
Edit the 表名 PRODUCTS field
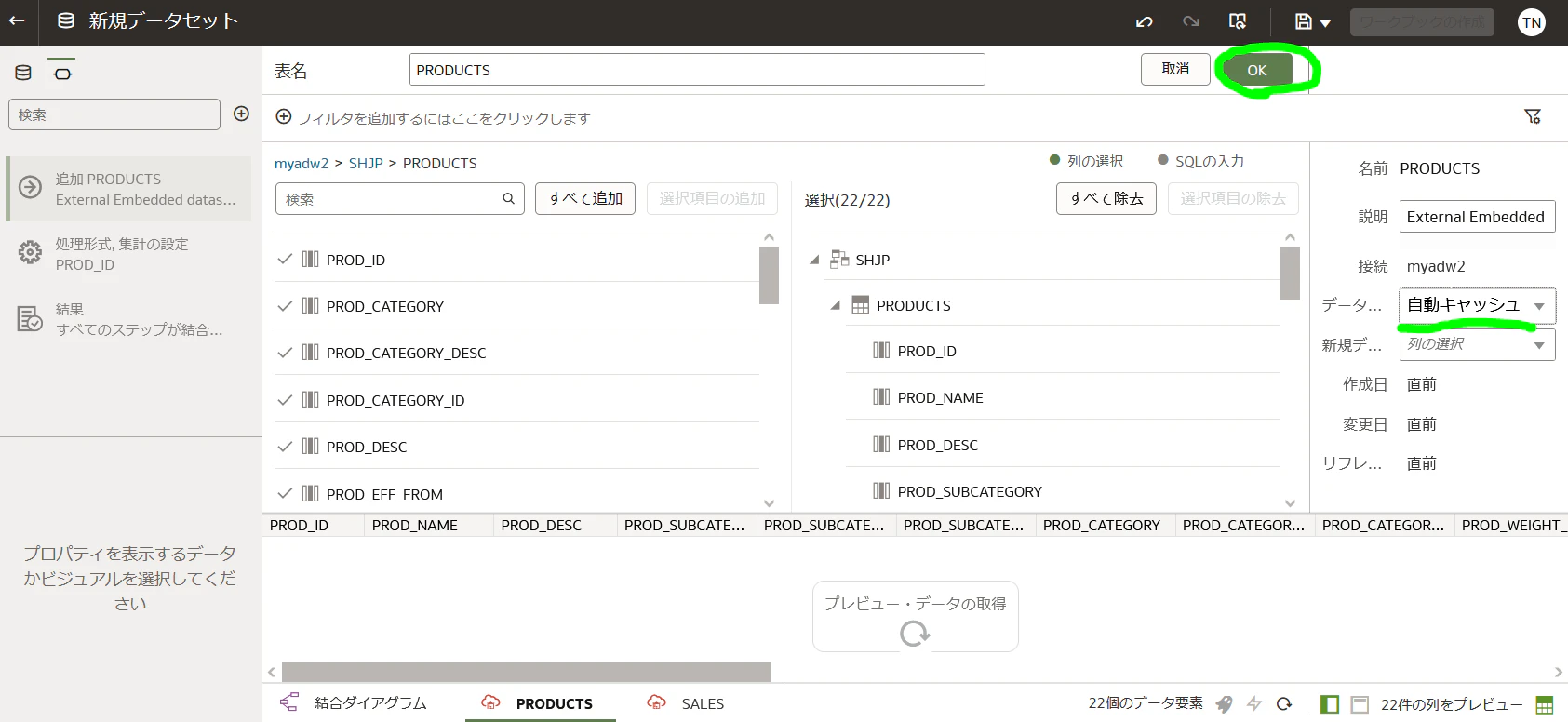[697, 70]
